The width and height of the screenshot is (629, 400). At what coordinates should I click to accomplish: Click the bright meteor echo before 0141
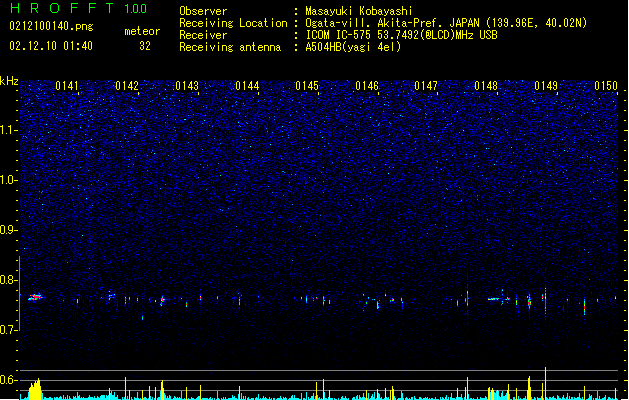click(x=35, y=297)
